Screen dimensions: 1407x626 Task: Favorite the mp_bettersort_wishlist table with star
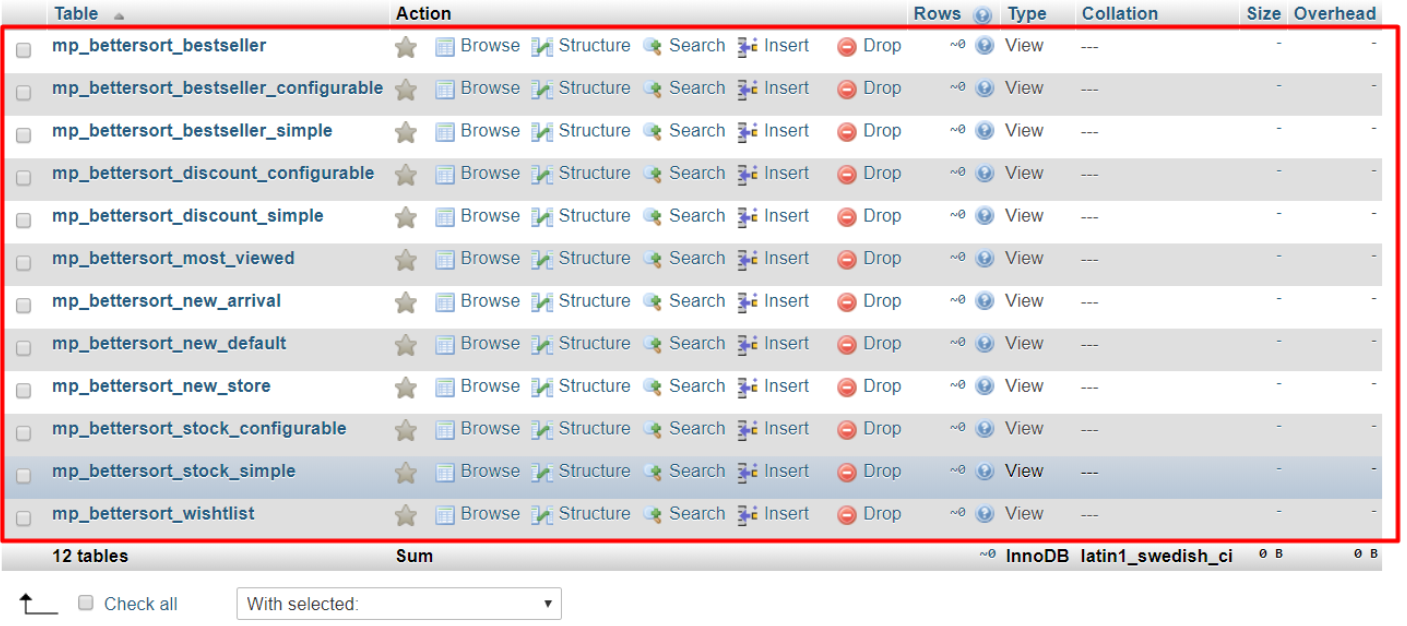pyautogui.click(x=405, y=515)
